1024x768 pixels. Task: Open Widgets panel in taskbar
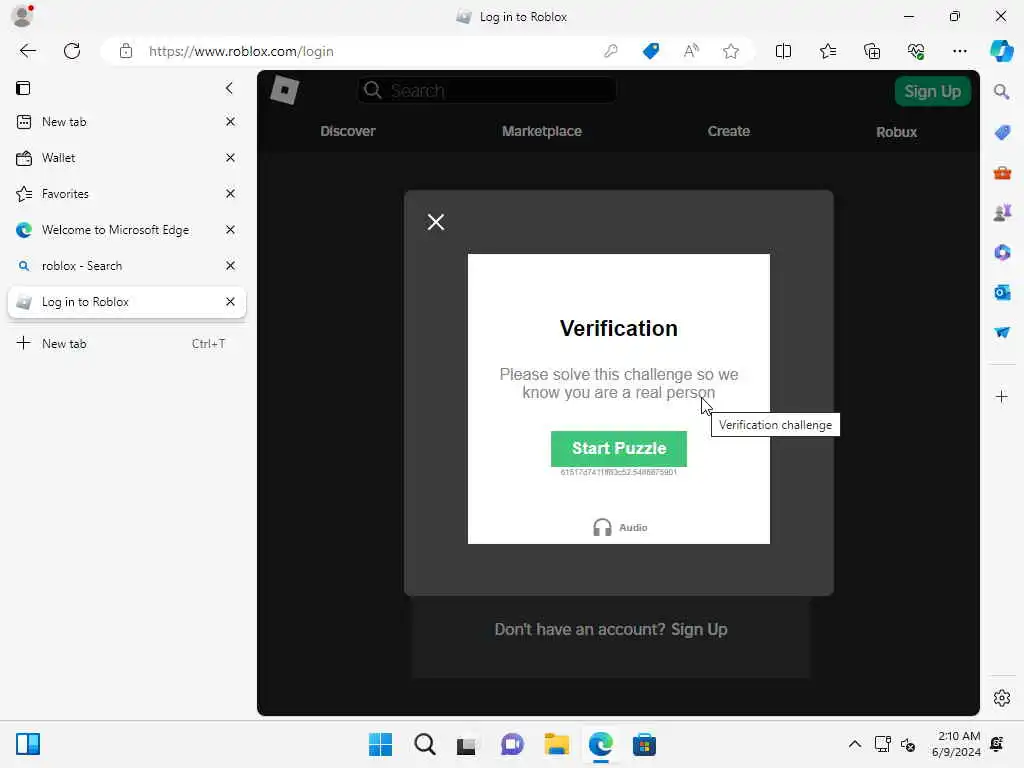28,744
